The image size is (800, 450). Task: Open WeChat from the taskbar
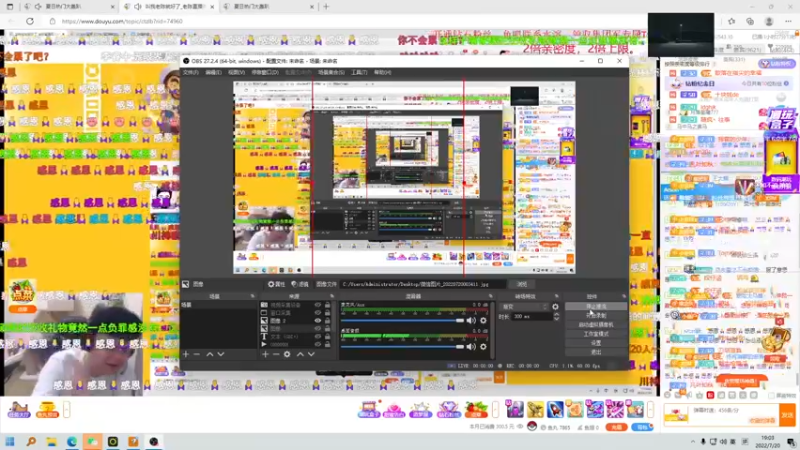[x=92, y=441]
